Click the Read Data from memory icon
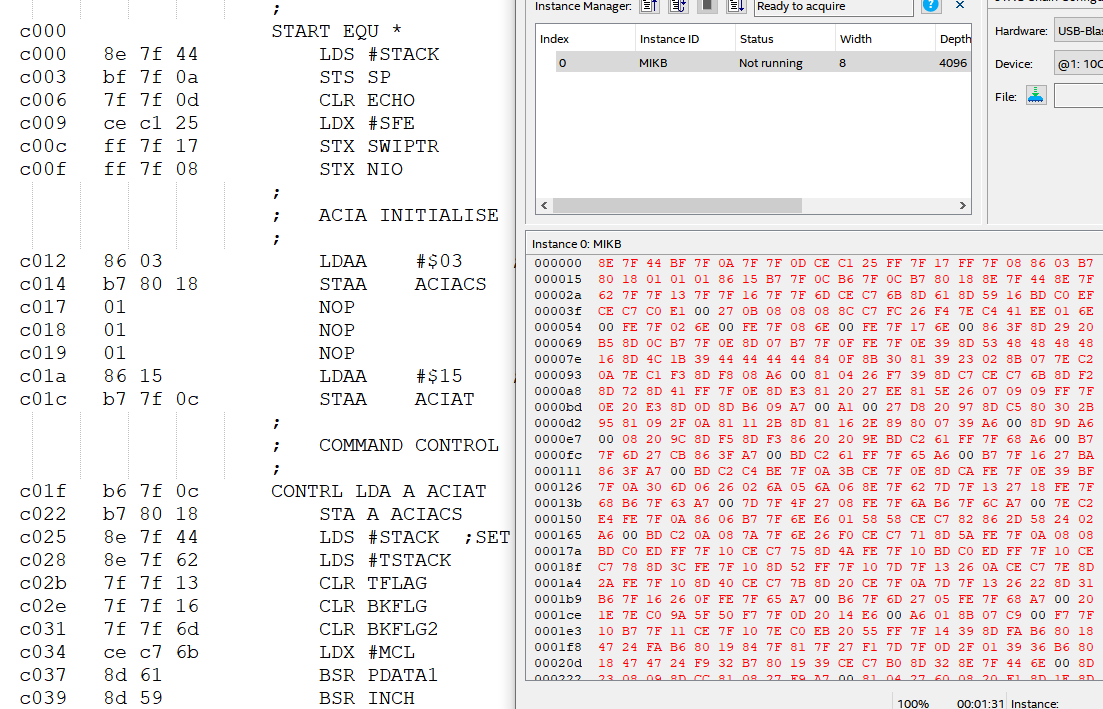The width and height of the screenshot is (1103, 709). tap(649, 6)
